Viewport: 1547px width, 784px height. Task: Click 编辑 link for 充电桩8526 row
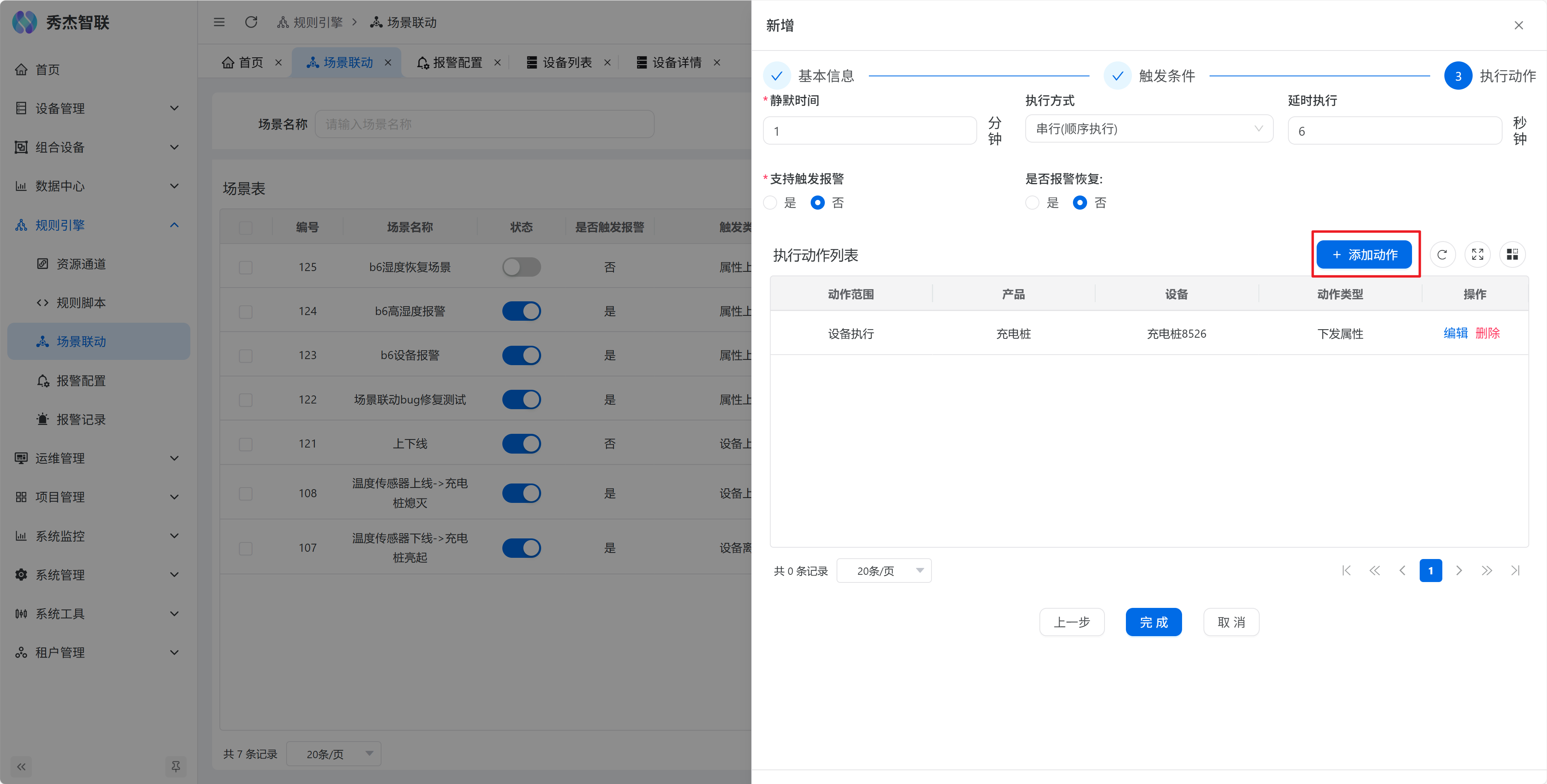(x=1455, y=333)
